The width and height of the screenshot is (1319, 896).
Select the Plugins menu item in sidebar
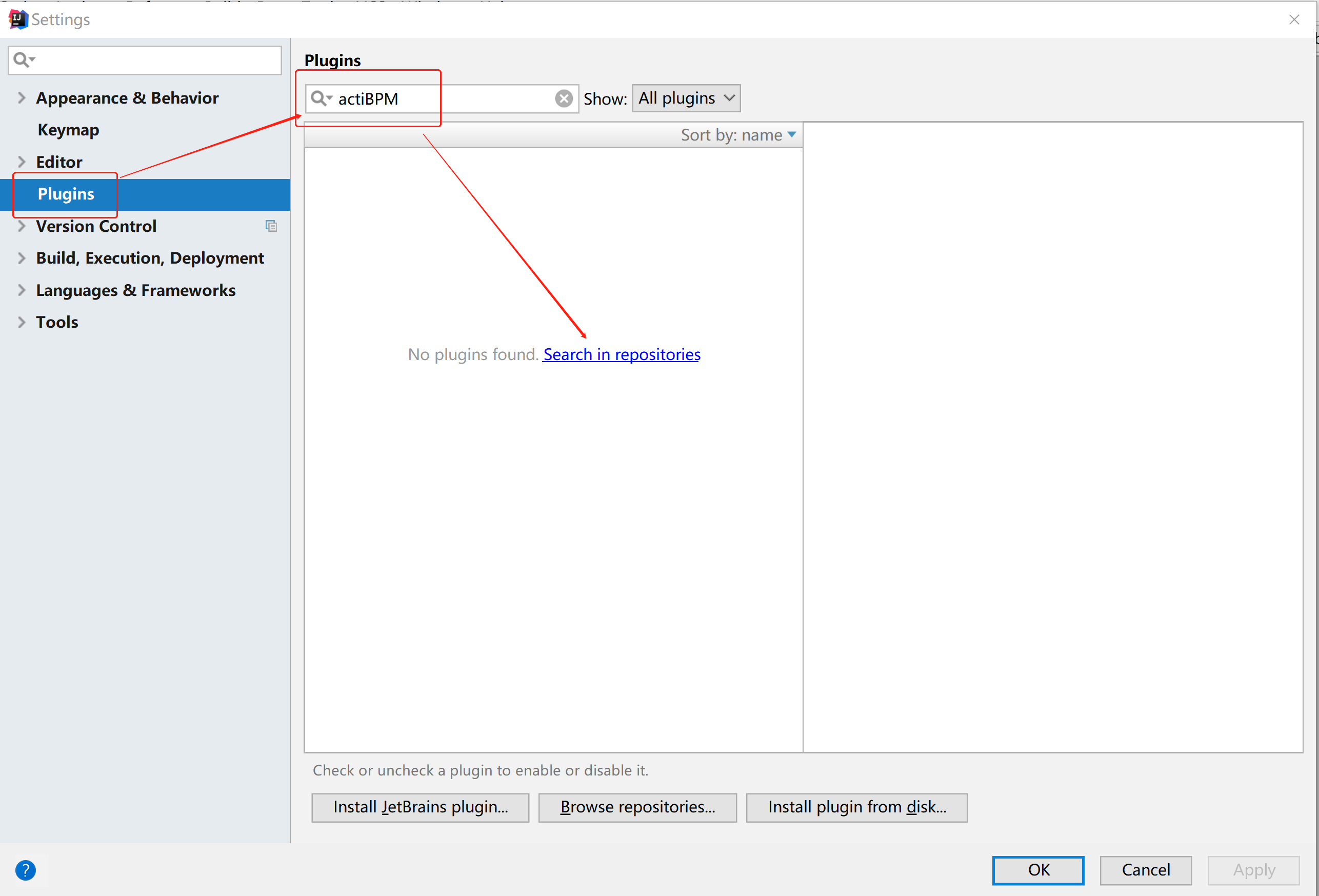[65, 193]
